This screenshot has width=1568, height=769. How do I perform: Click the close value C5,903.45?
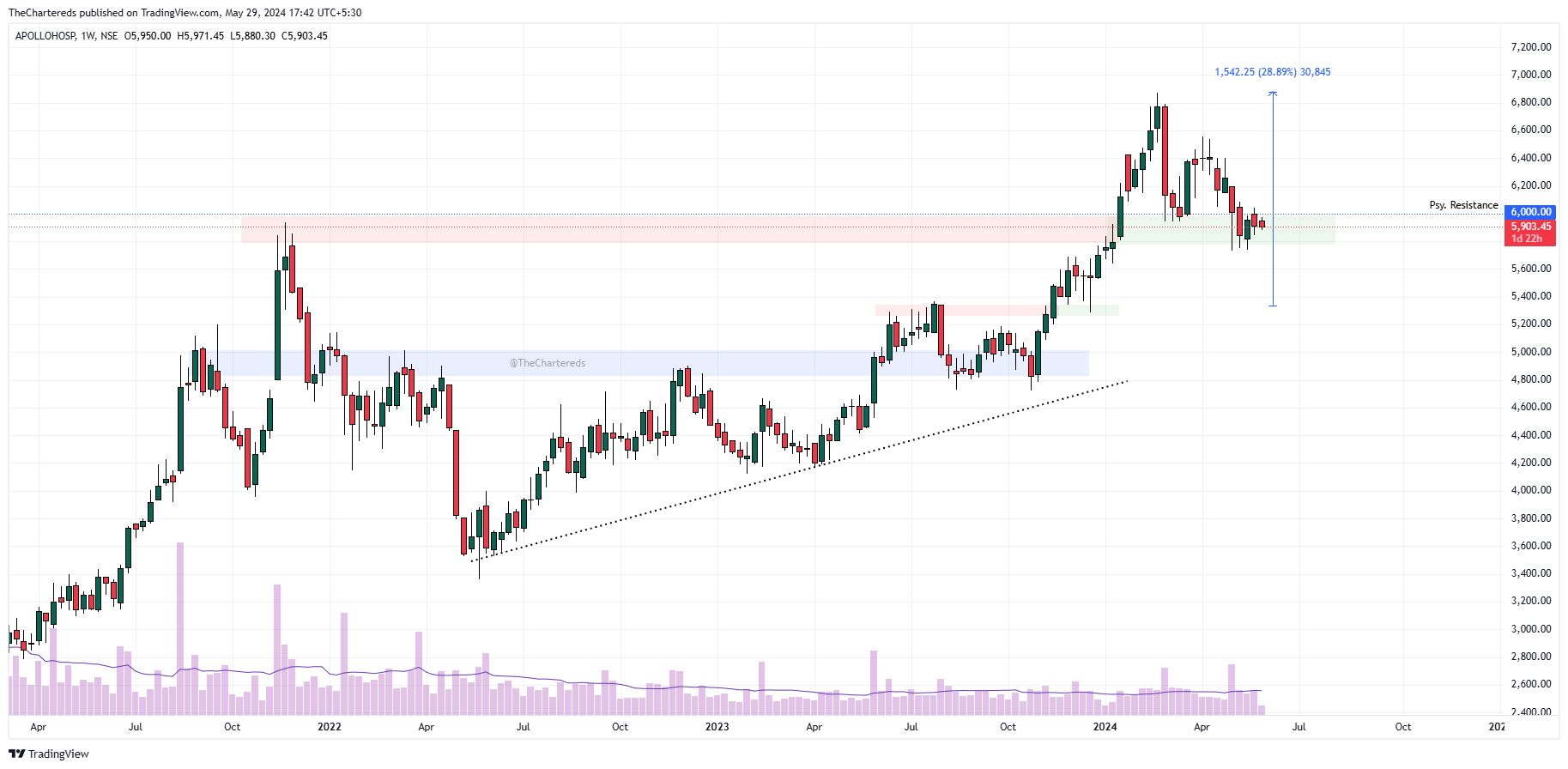[x=305, y=36]
